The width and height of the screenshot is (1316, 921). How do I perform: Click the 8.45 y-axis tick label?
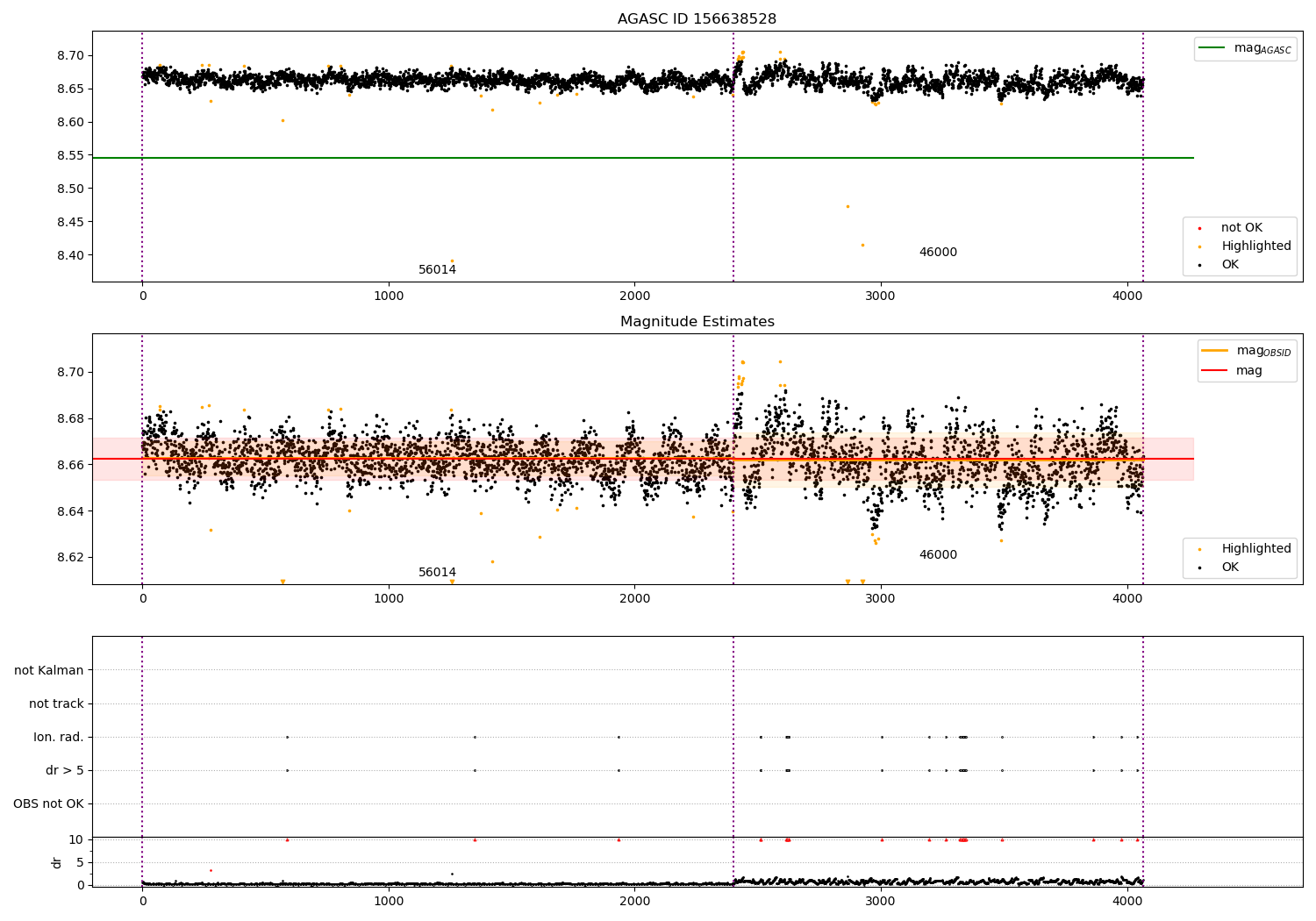point(70,223)
